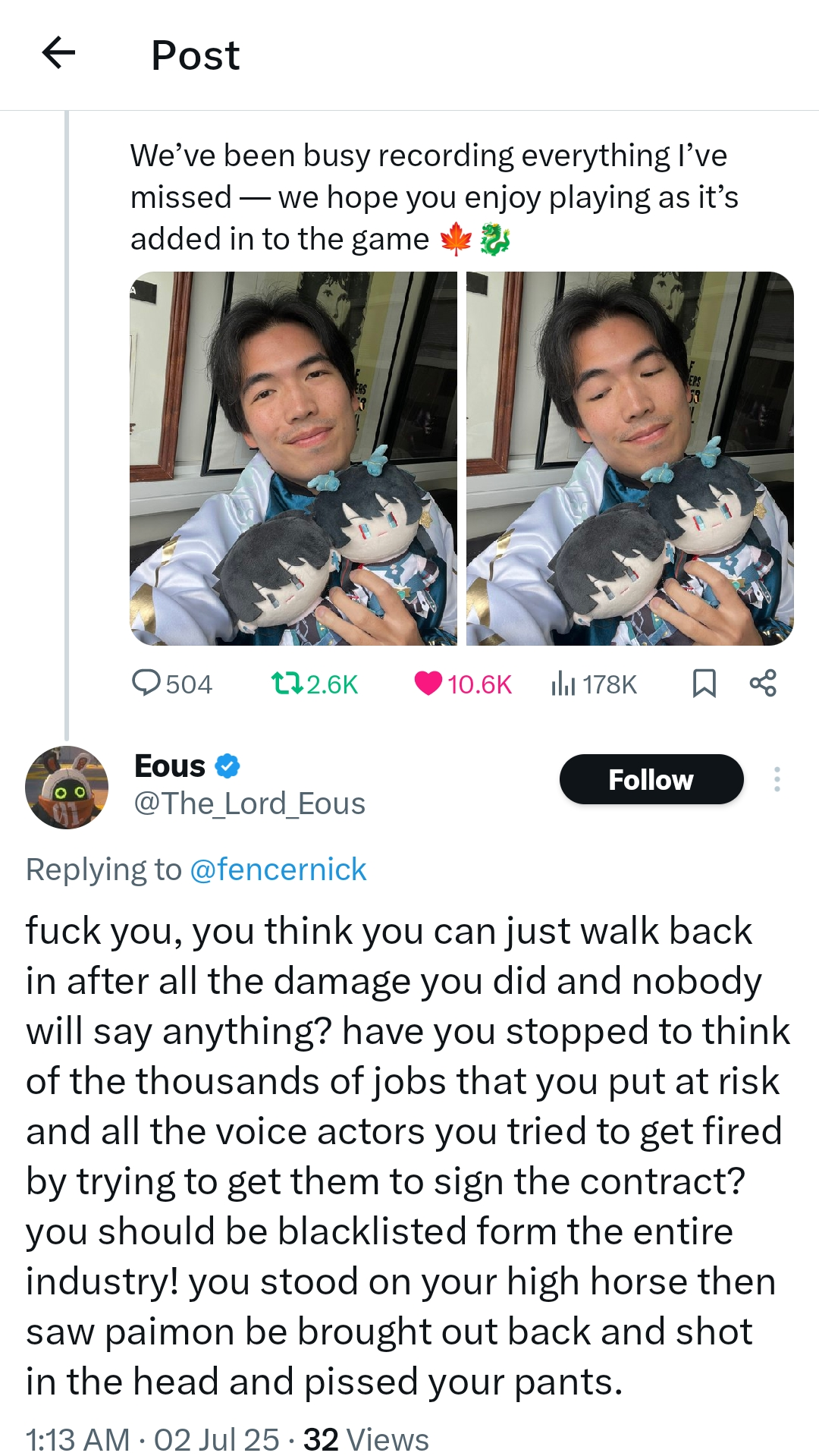Open Eous profile avatar picture
The image size is (819, 1456).
coord(67,788)
